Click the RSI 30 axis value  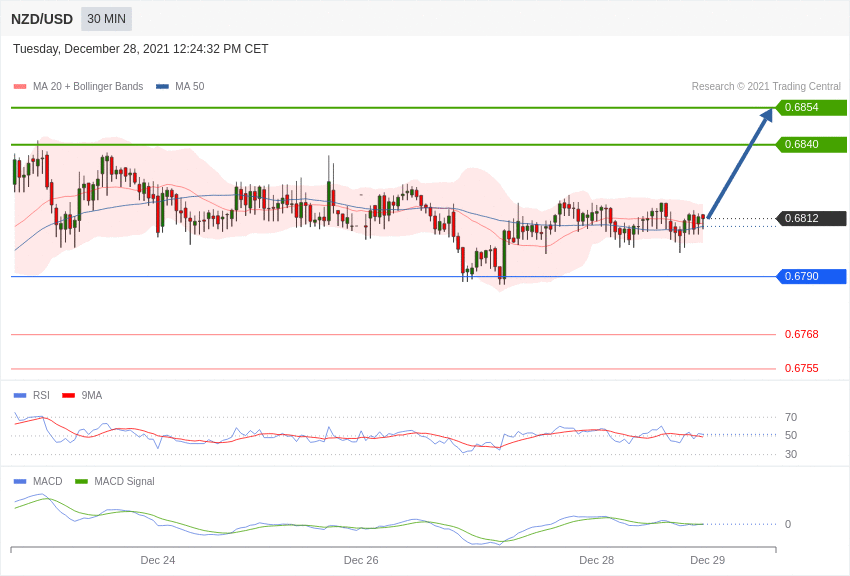[x=791, y=454]
